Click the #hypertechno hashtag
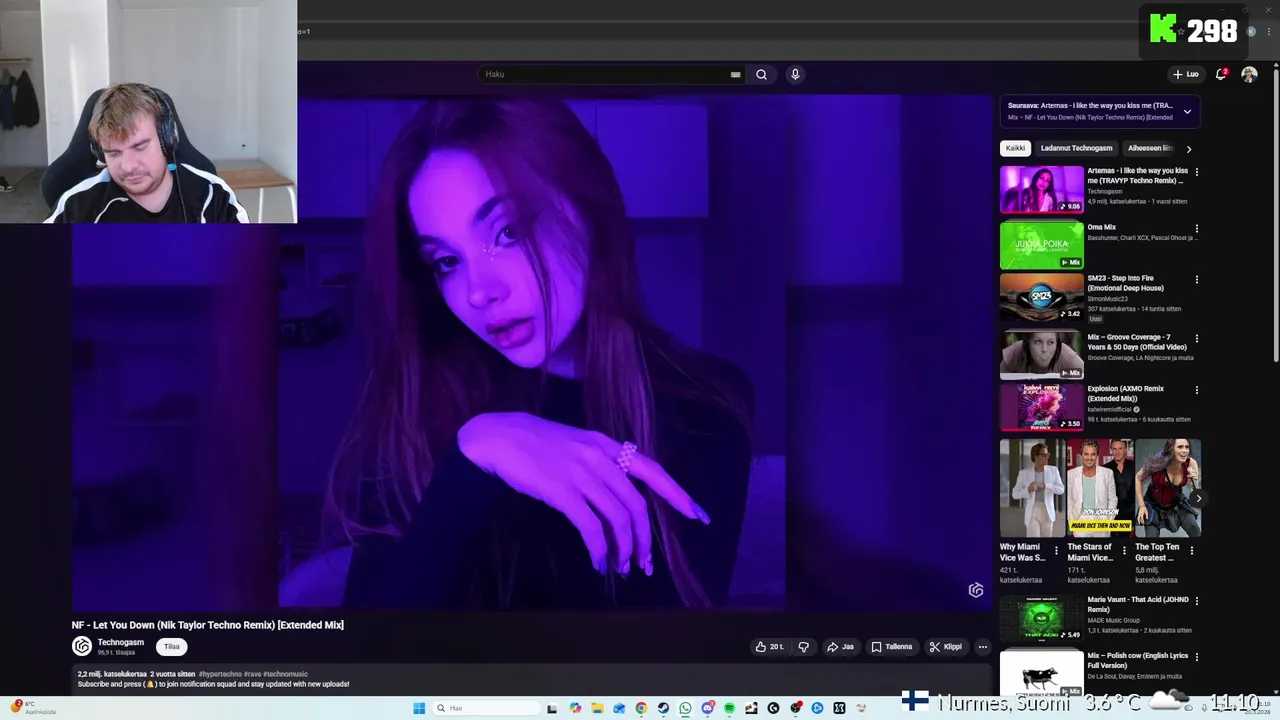1280x720 pixels. click(x=220, y=674)
